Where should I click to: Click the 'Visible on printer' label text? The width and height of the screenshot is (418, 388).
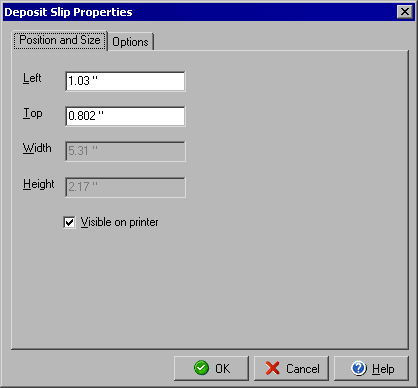point(119,222)
